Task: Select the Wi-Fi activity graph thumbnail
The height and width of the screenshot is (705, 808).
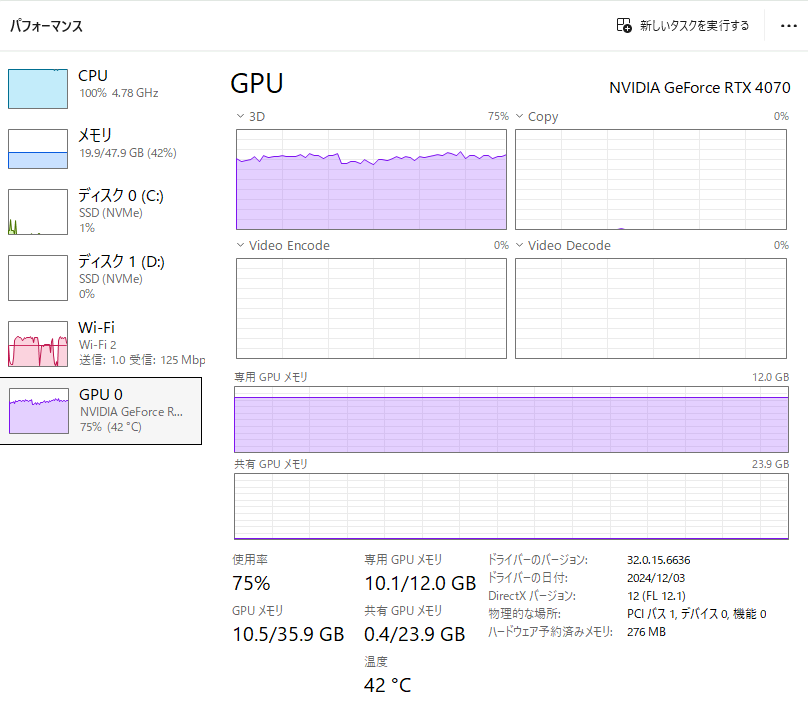Action: click(x=38, y=344)
